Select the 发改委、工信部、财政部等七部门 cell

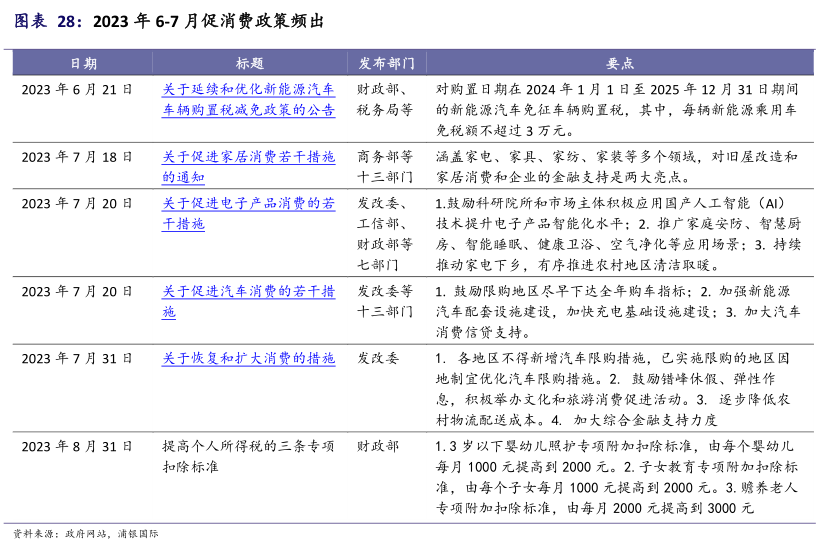tap(385, 234)
